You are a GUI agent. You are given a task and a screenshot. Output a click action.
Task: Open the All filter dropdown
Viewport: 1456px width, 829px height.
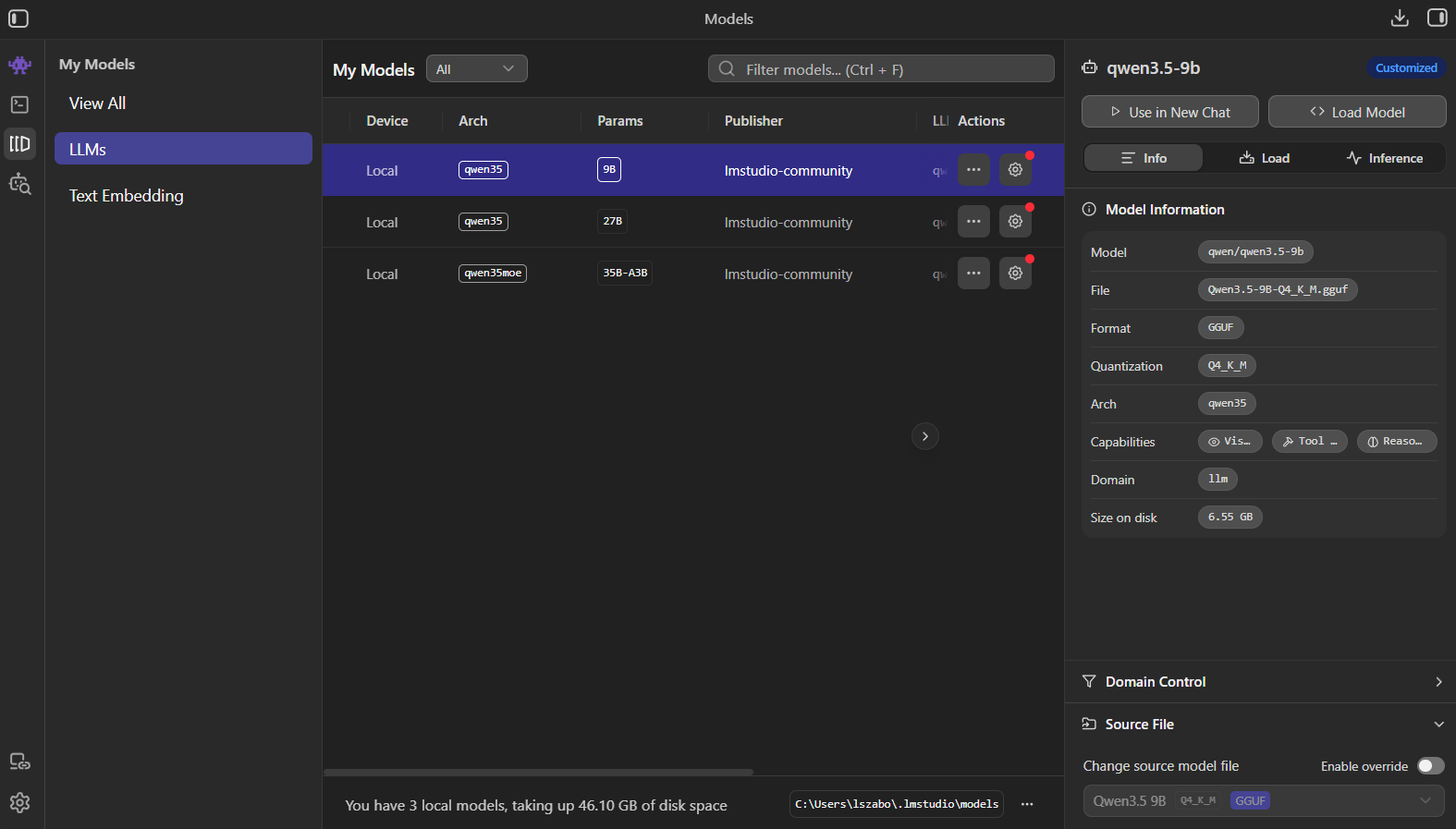coord(476,68)
